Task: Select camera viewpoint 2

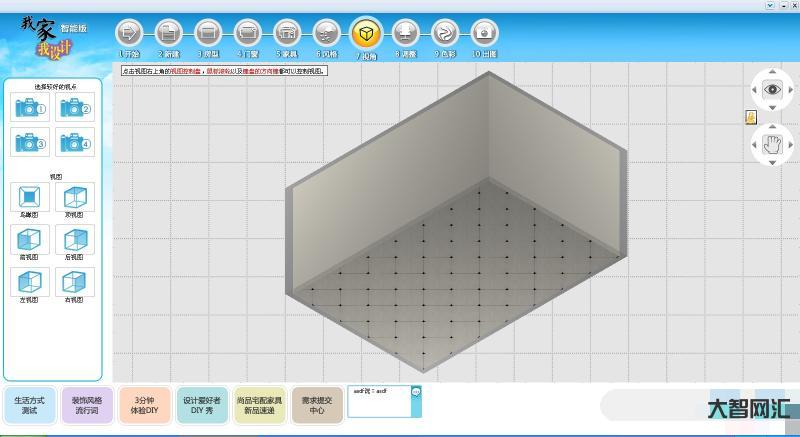Action: point(76,108)
